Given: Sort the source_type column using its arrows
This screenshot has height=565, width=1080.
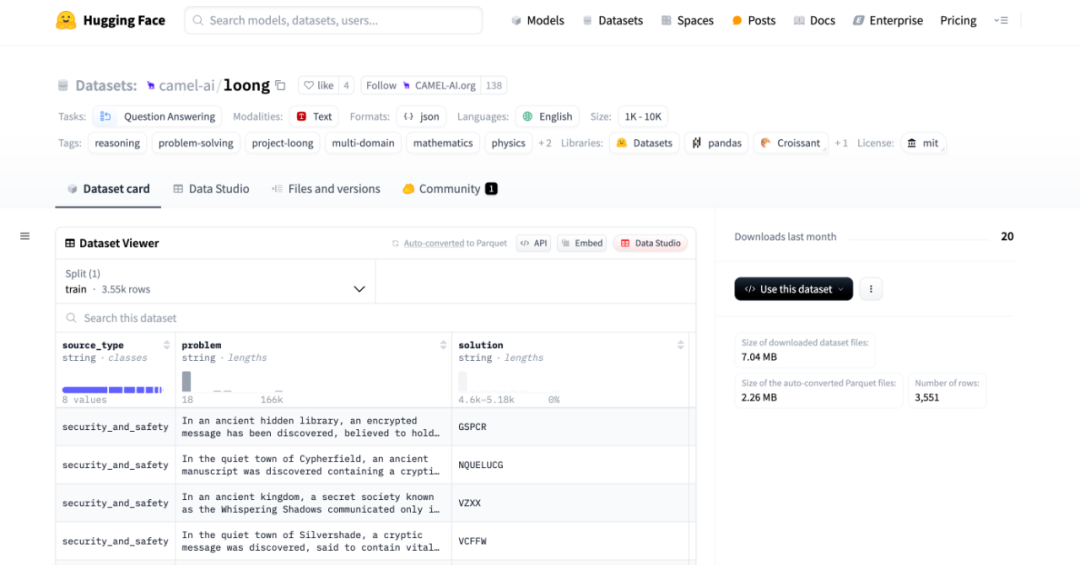Looking at the screenshot, I should click(x=166, y=345).
